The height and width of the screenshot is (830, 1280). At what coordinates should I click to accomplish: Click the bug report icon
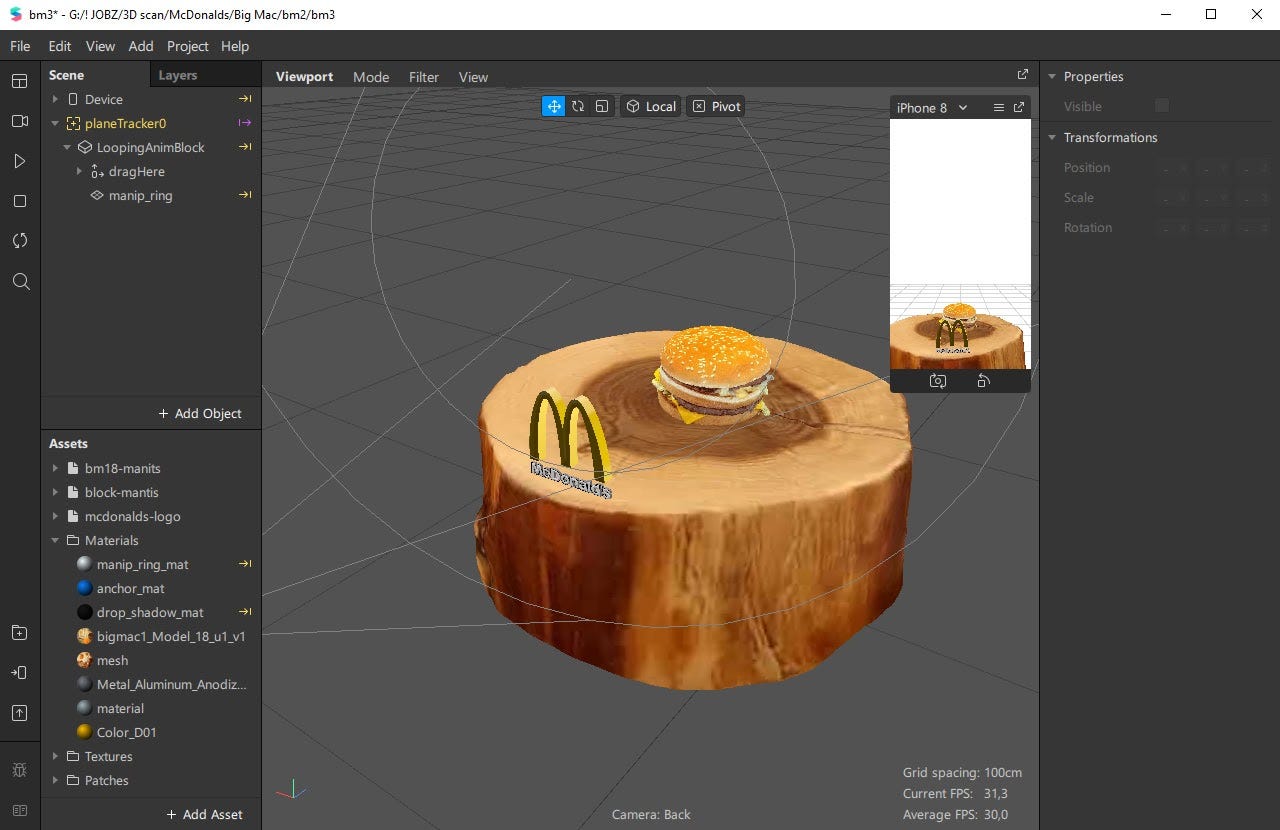(20, 769)
